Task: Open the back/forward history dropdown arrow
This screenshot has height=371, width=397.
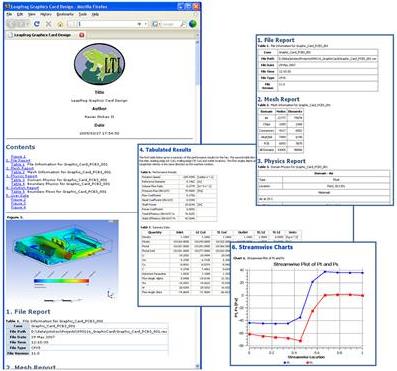Action: click(28, 24)
